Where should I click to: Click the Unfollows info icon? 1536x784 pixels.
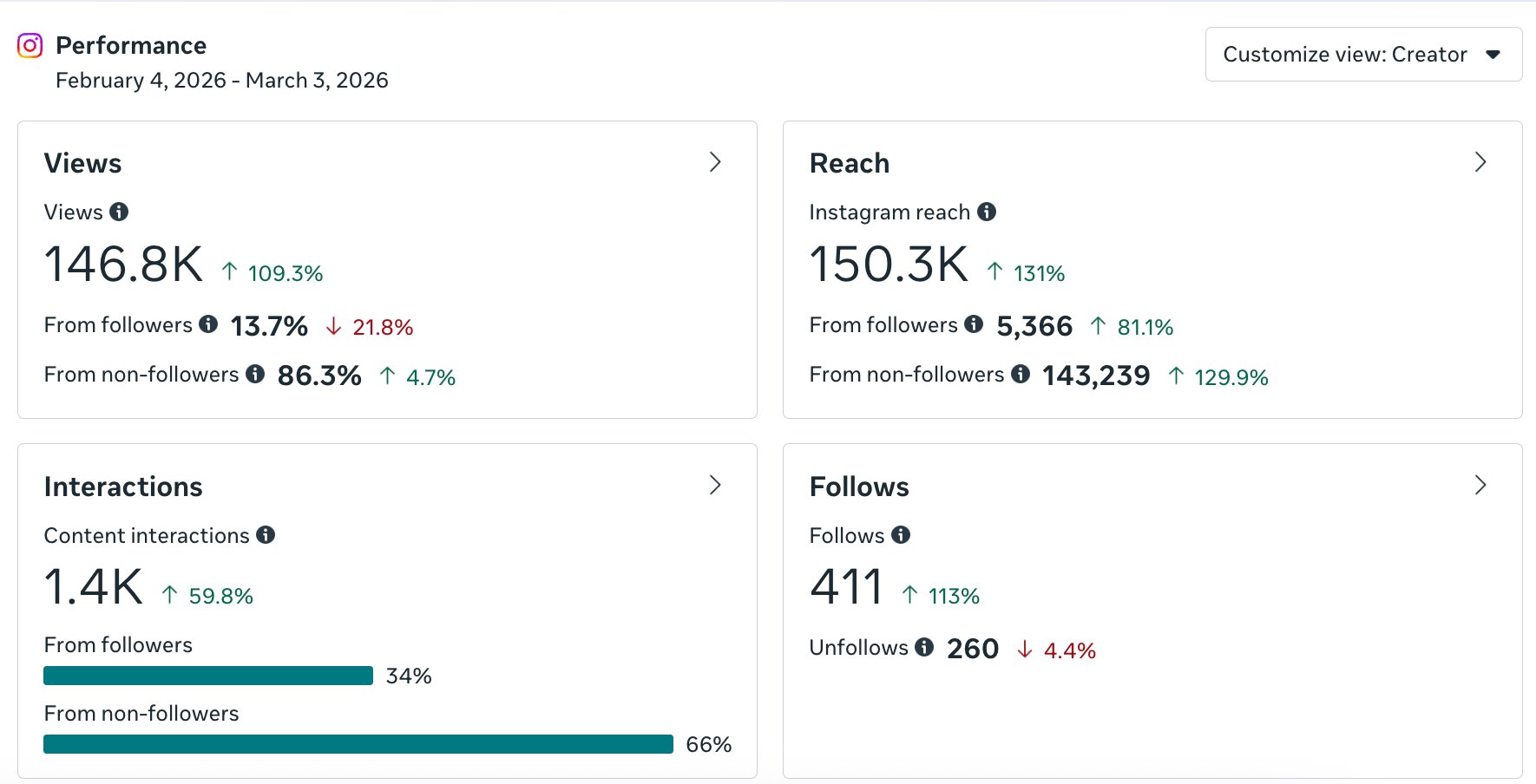(x=924, y=647)
